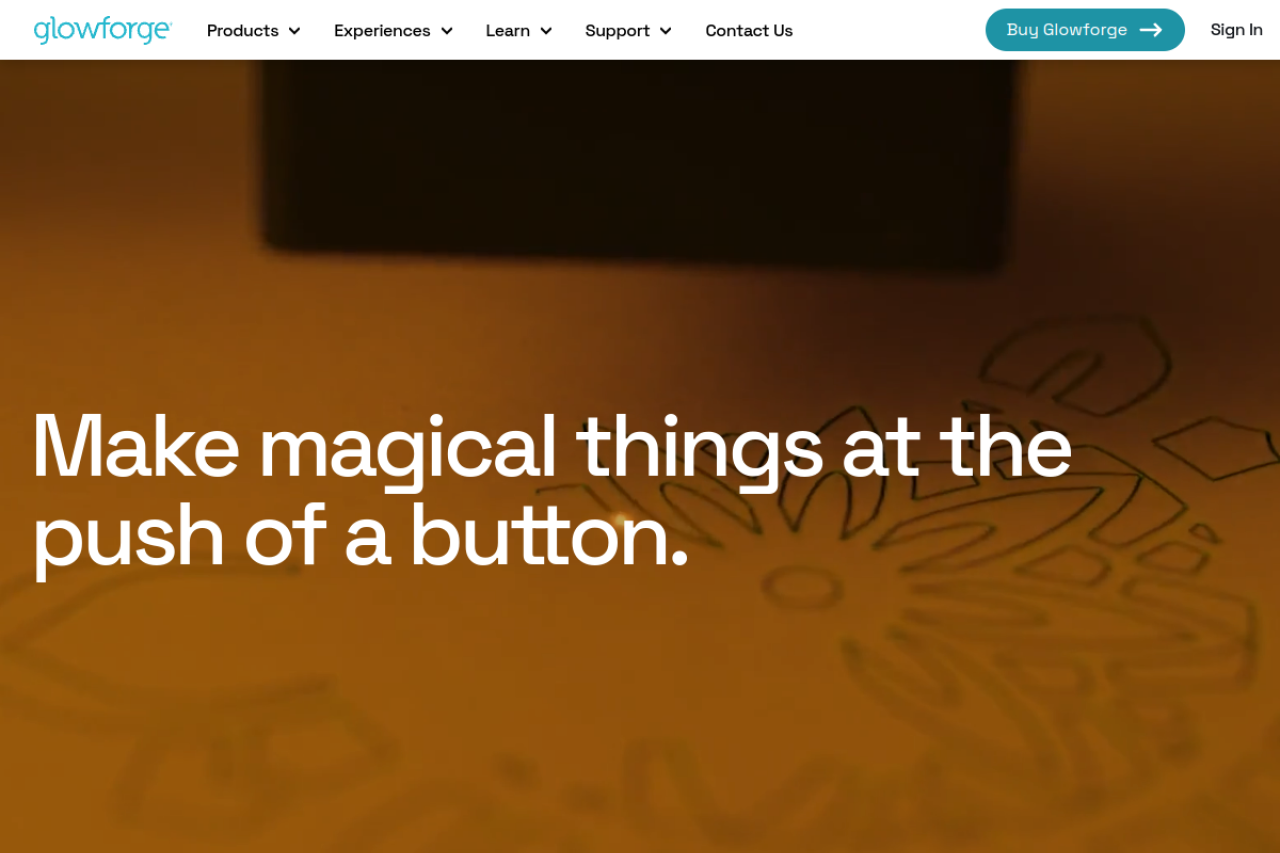Screen dimensions: 1280x853
Task: Open the Learn menu label
Action: pyautogui.click(x=508, y=31)
